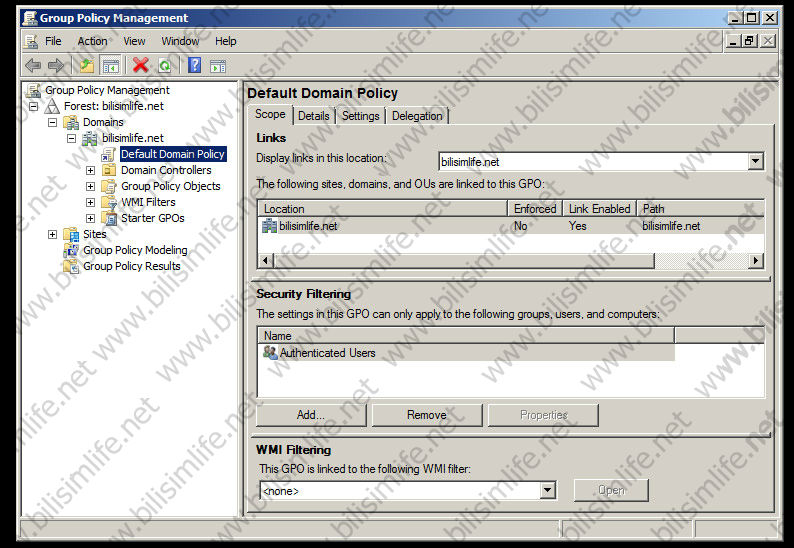Collapse the Forest: bilisimlife.net node
Image resolution: width=794 pixels, height=548 pixels.
click(34, 106)
